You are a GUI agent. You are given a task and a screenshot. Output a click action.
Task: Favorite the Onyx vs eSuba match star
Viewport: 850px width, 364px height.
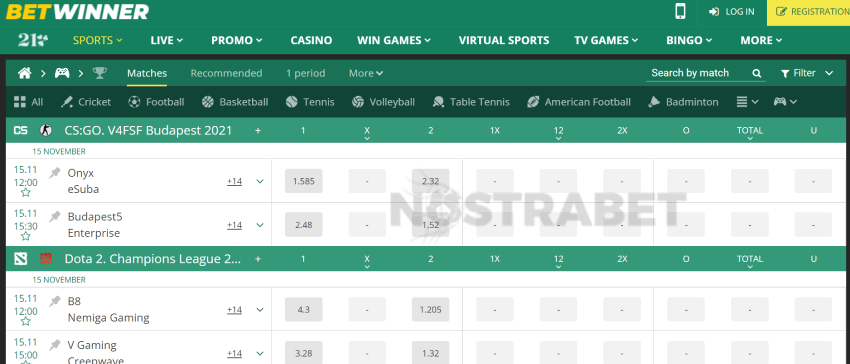point(25,193)
